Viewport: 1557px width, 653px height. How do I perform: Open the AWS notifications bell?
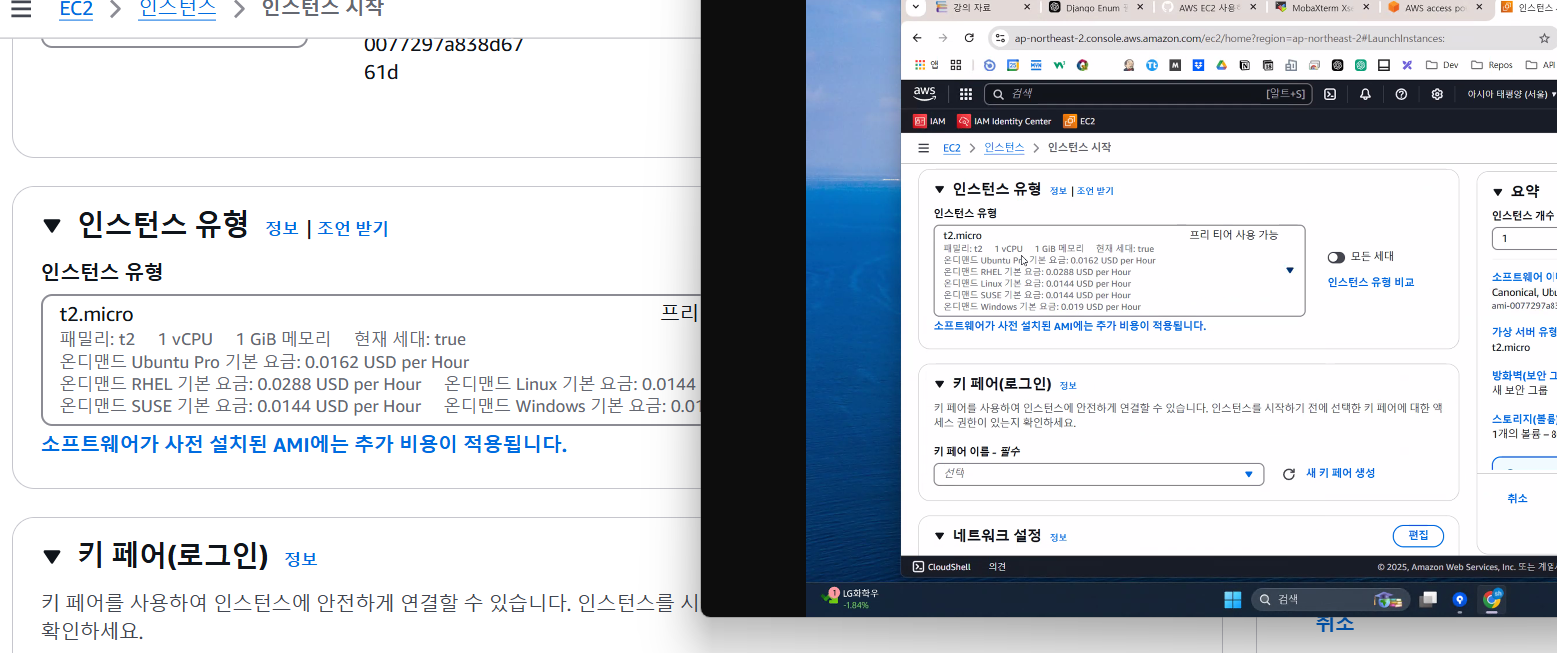coord(1365,94)
